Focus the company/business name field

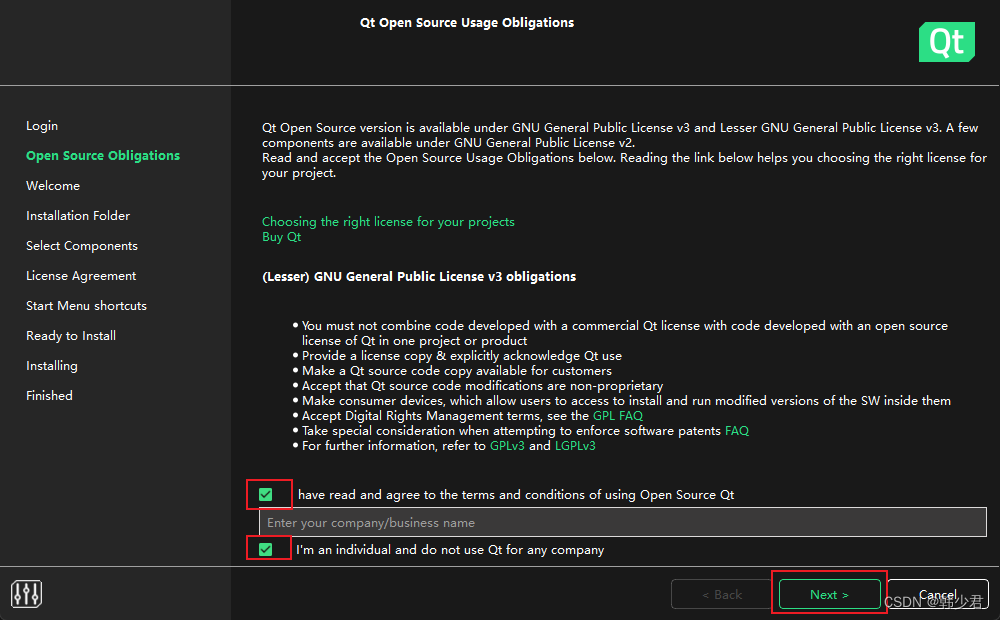pos(622,522)
